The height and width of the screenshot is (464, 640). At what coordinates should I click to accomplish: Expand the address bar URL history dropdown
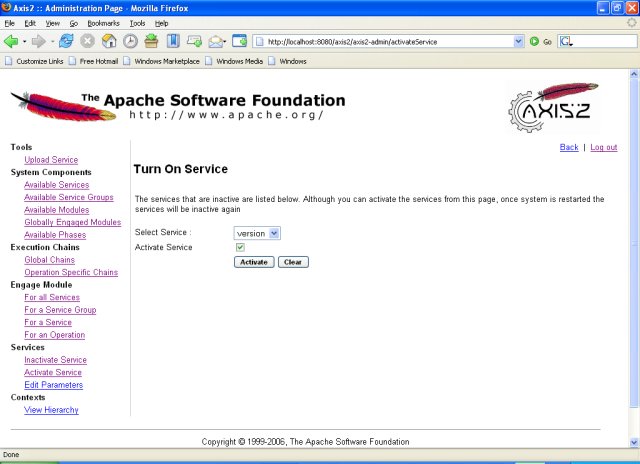click(x=518, y=41)
